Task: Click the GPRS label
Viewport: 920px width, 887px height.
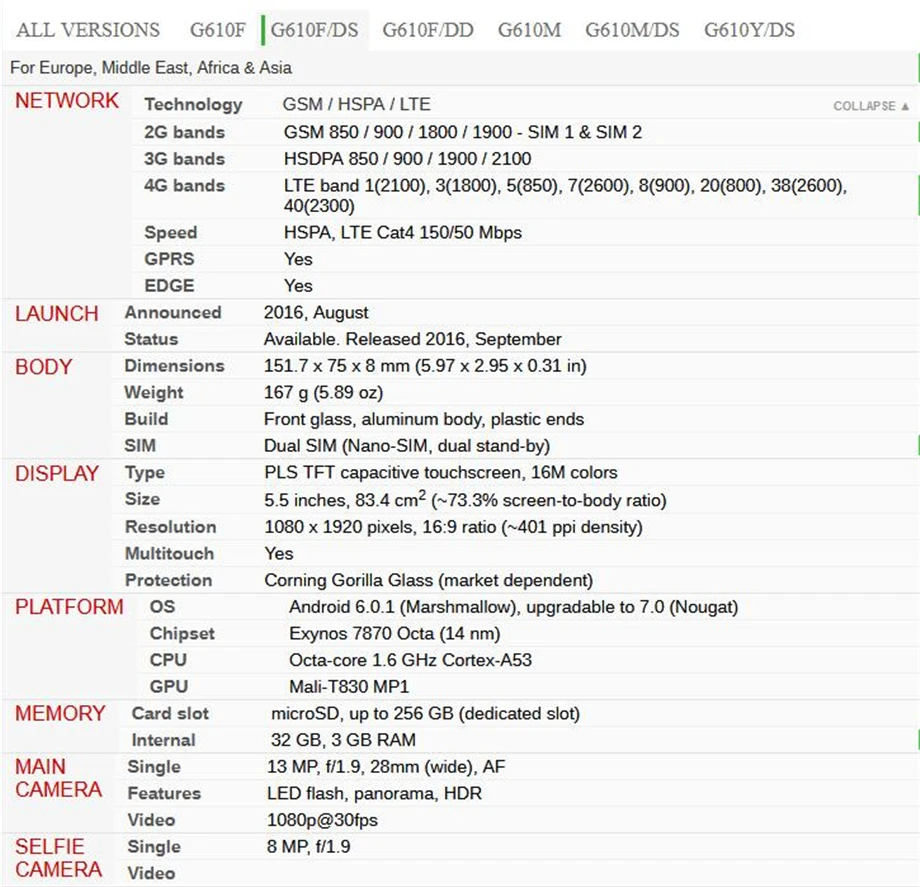Action: click(x=170, y=259)
